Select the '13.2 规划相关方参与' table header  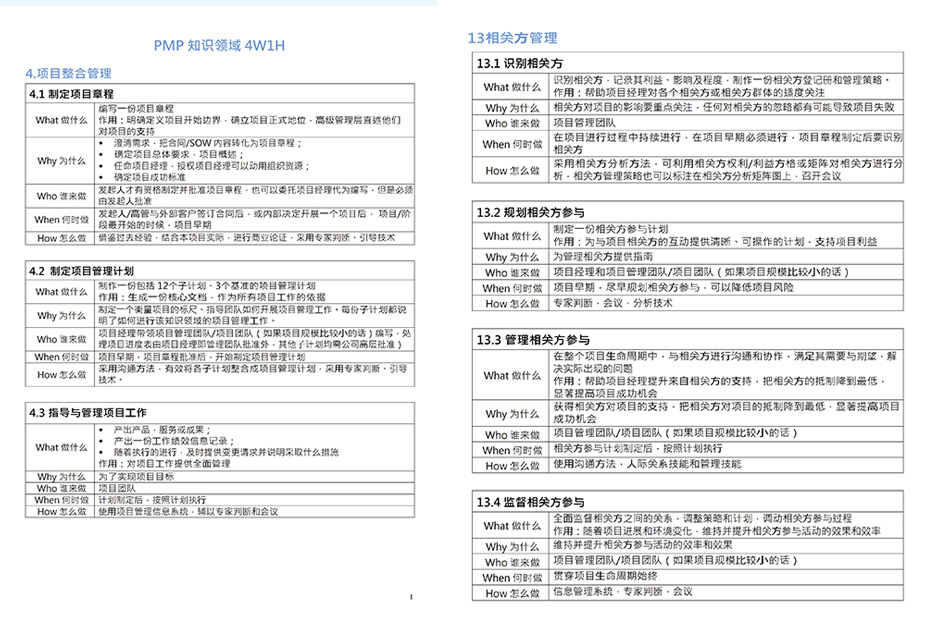[528, 212]
